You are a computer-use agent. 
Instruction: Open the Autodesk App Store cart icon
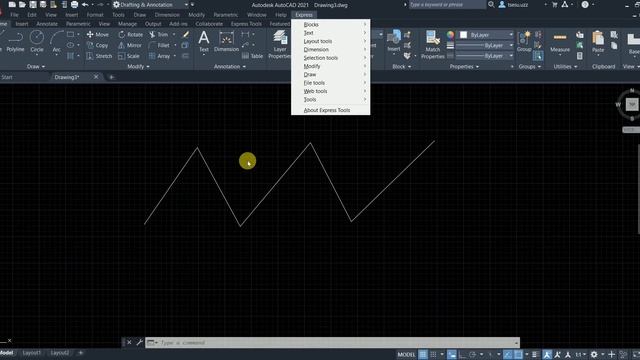coord(554,4)
